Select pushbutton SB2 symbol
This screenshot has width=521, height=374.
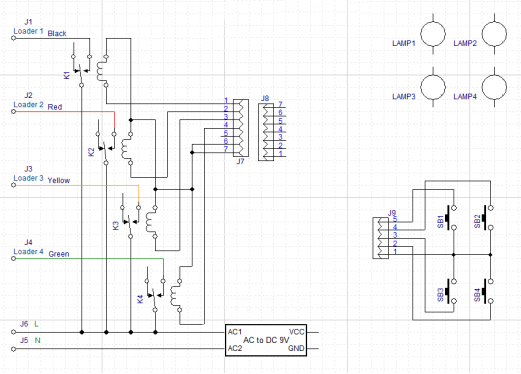tap(487, 218)
